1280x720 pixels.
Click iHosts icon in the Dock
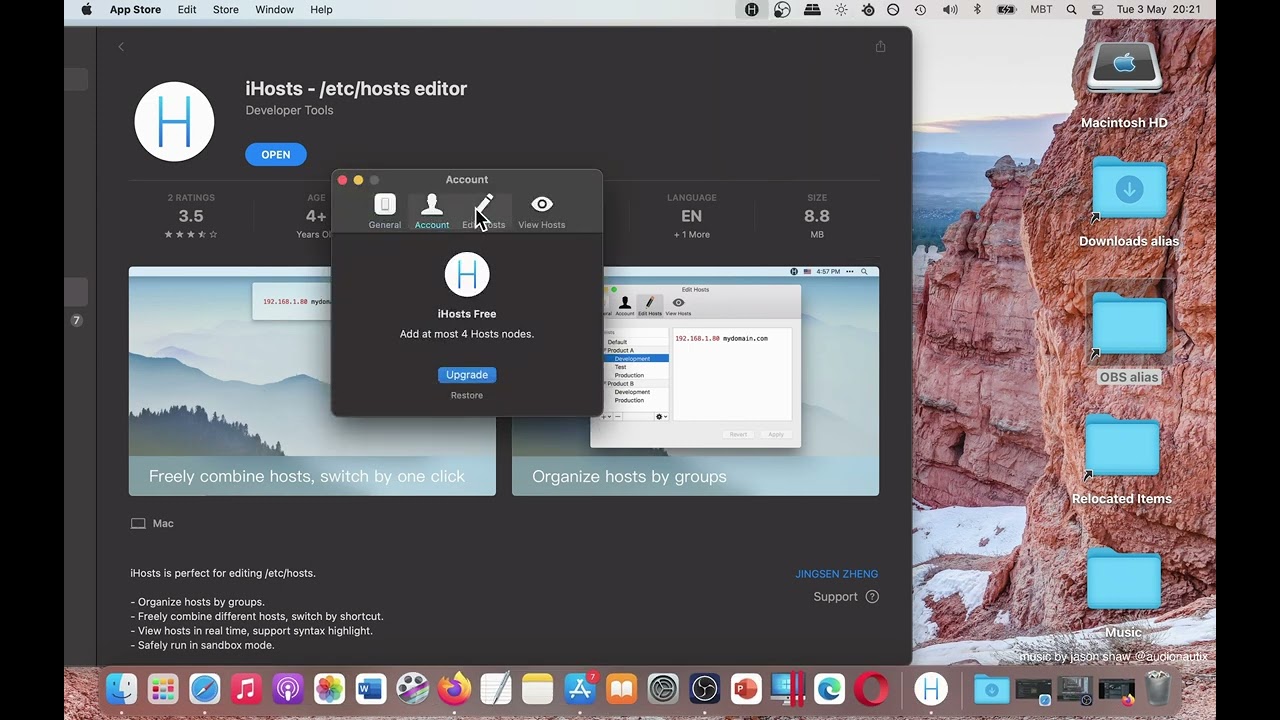(931, 688)
